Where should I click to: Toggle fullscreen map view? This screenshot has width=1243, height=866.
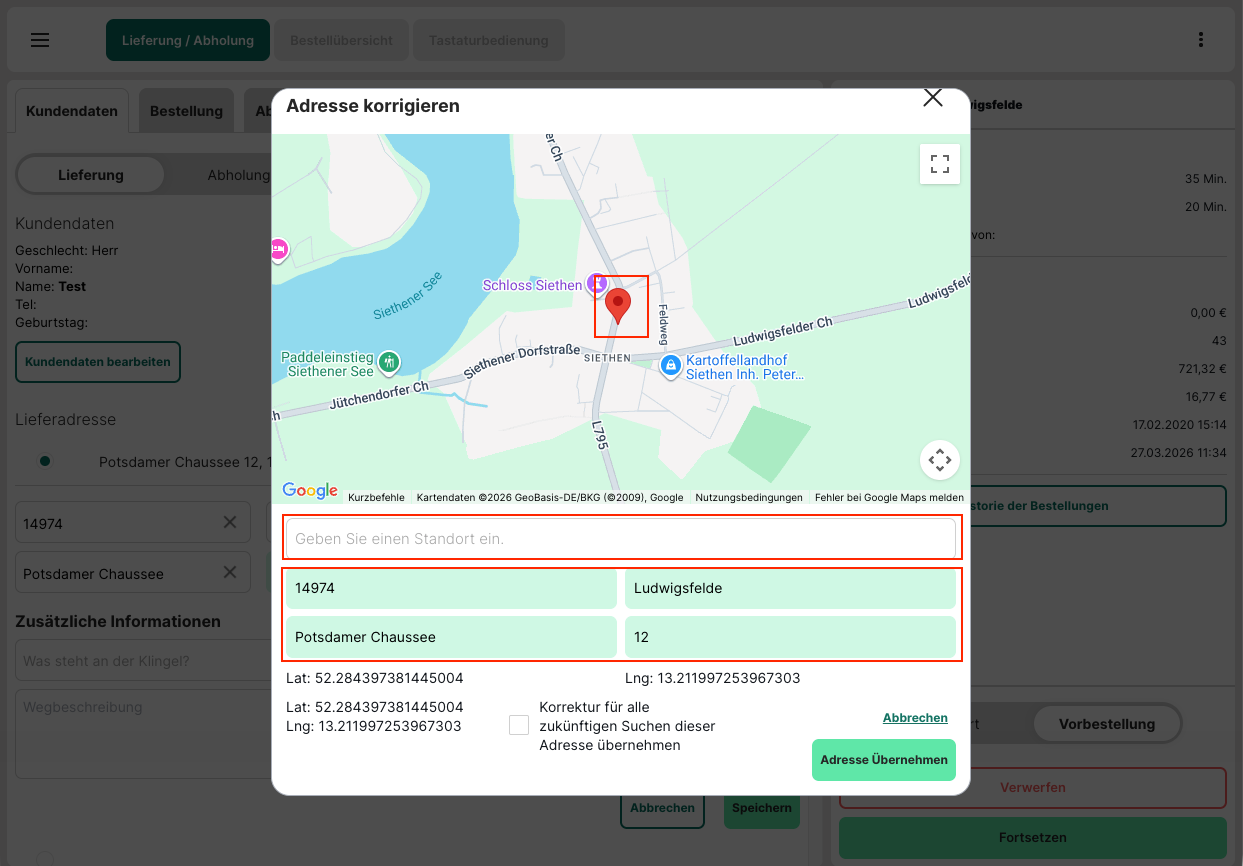(x=939, y=164)
